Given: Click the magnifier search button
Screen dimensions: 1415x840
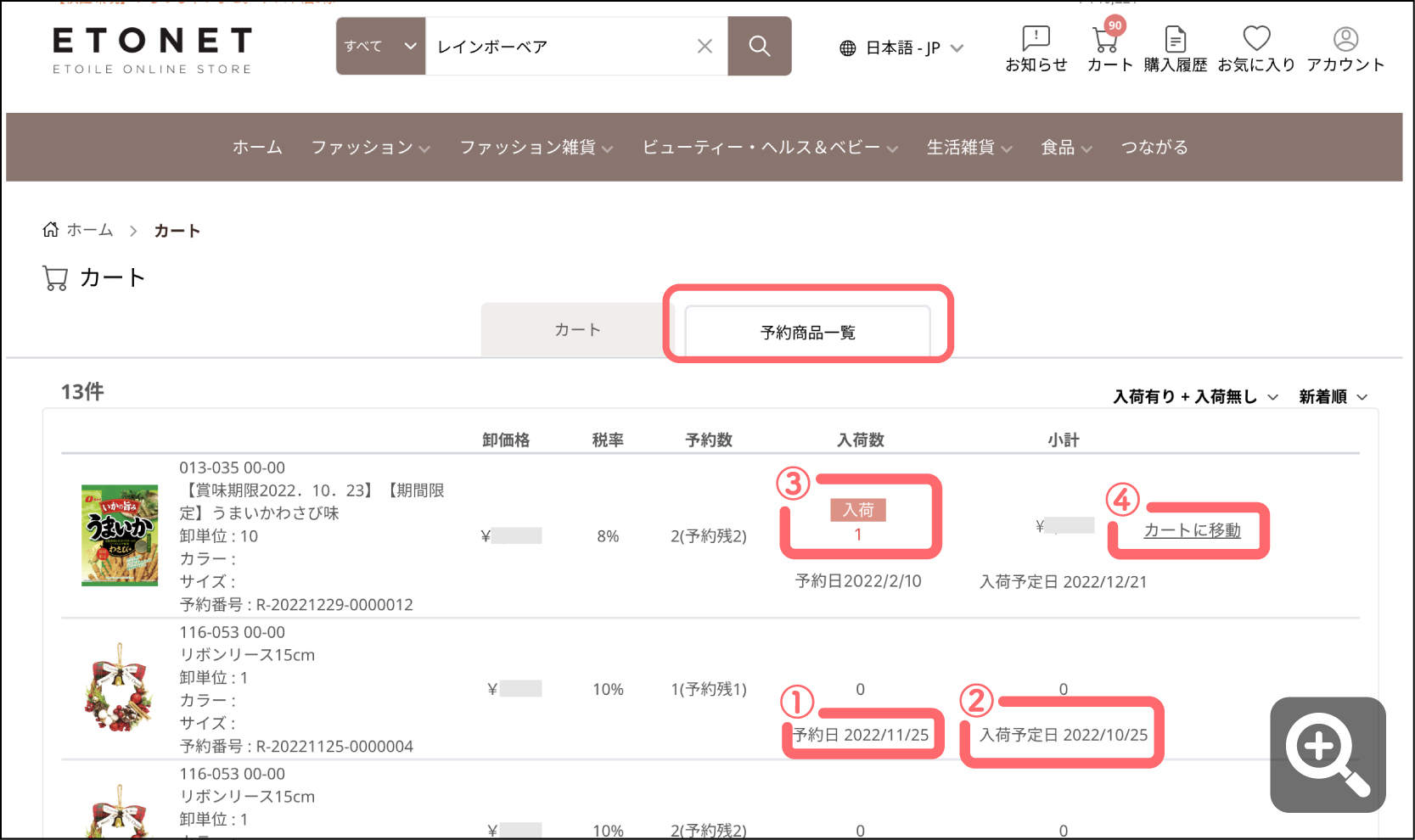Looking at the screenshot, I should click(760, 46).
